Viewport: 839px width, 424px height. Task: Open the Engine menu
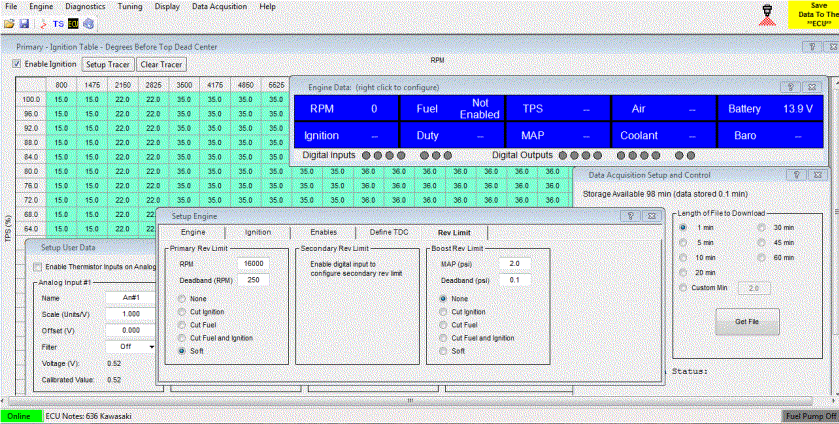(x=41, y=6)
